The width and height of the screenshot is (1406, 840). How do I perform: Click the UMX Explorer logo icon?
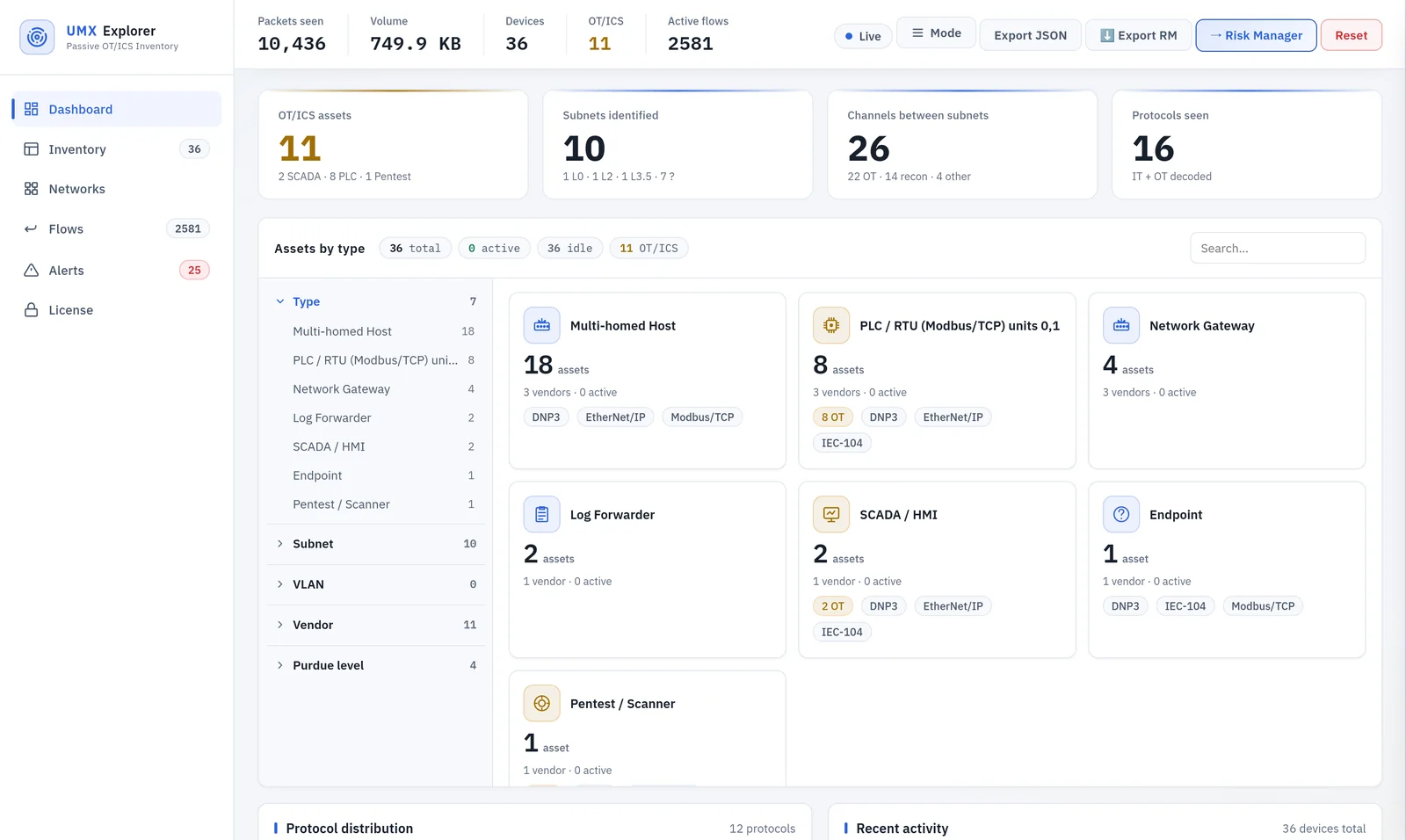pos(37,37)
